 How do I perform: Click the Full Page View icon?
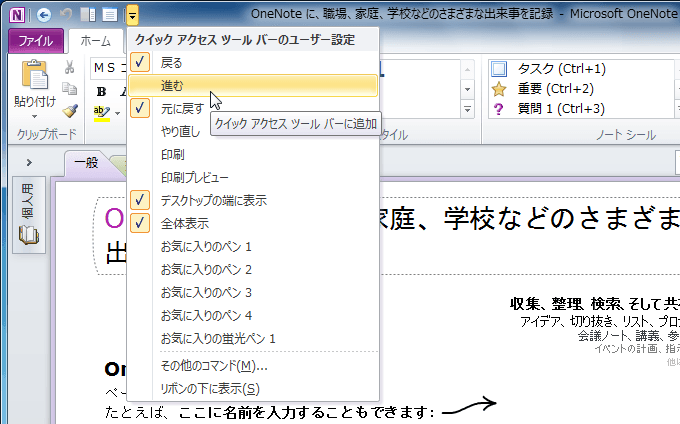coord(110,15)
